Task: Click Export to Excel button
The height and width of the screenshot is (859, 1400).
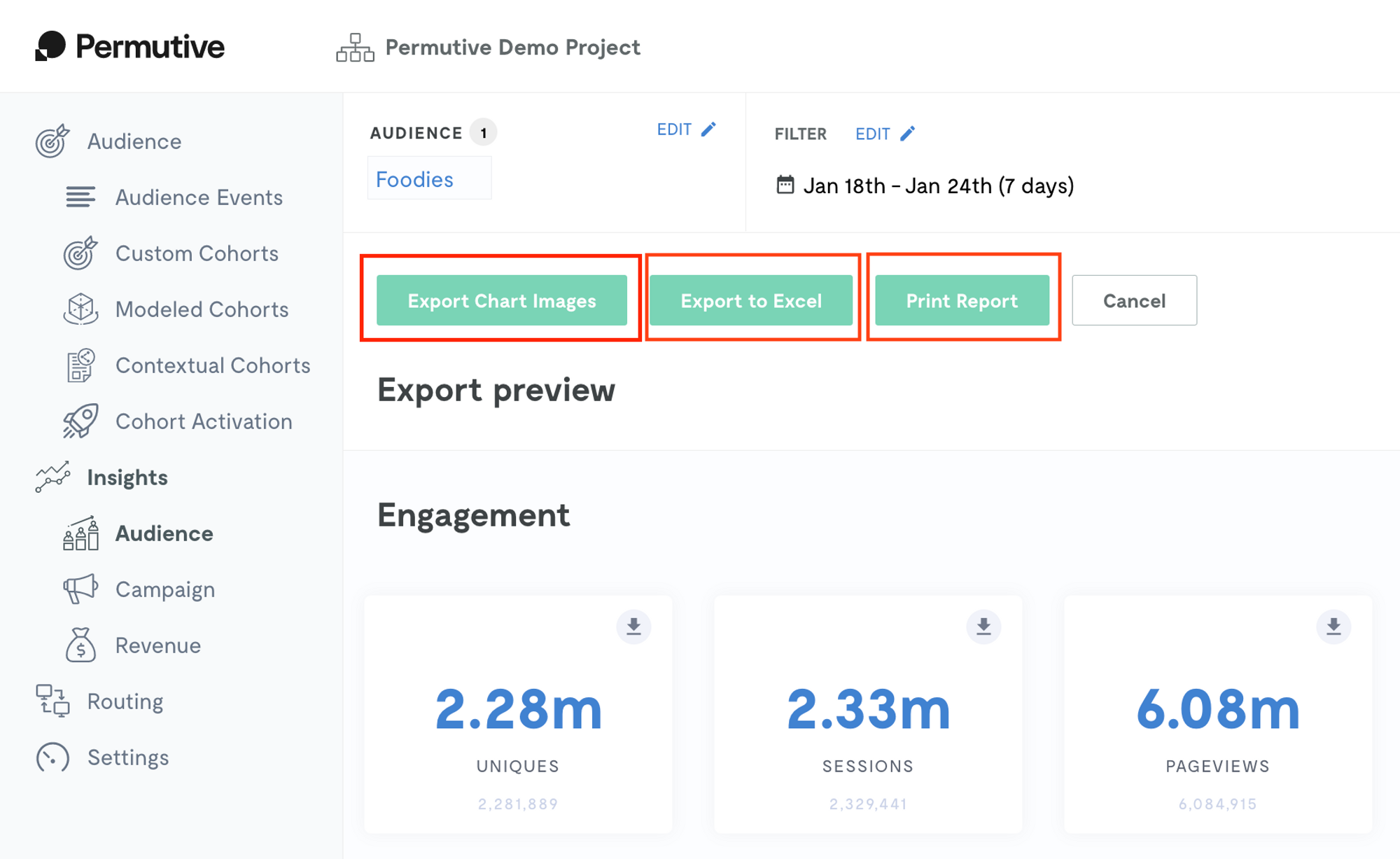Action: pyautogui.click(x=751, y=300)
